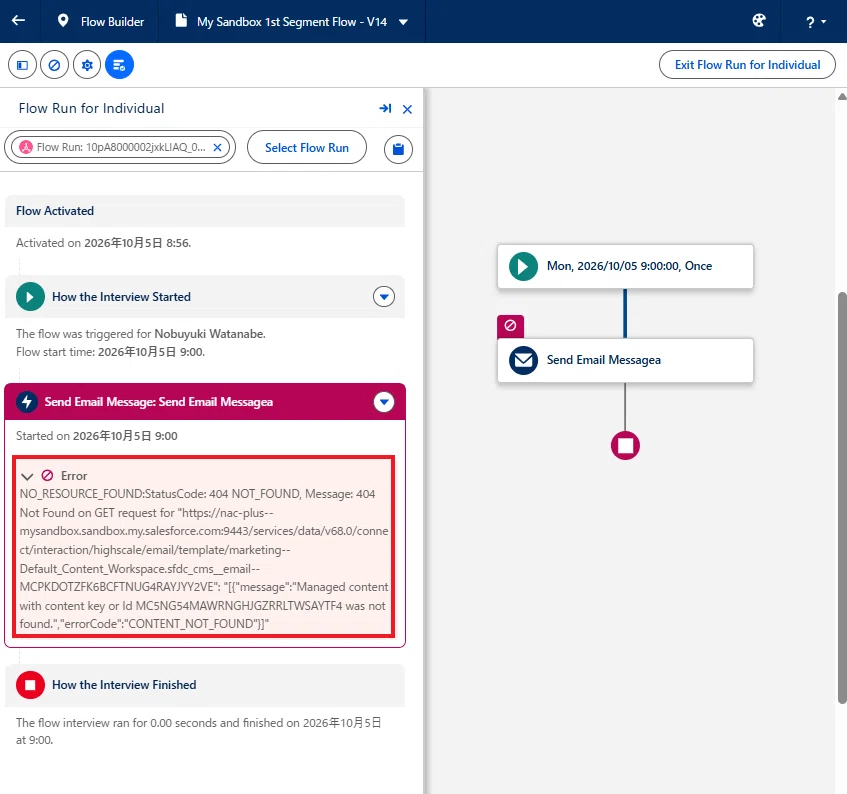The image size is (847, 794).
Task: Toggle the left panel toolbar button
Action: coord(22,65)
